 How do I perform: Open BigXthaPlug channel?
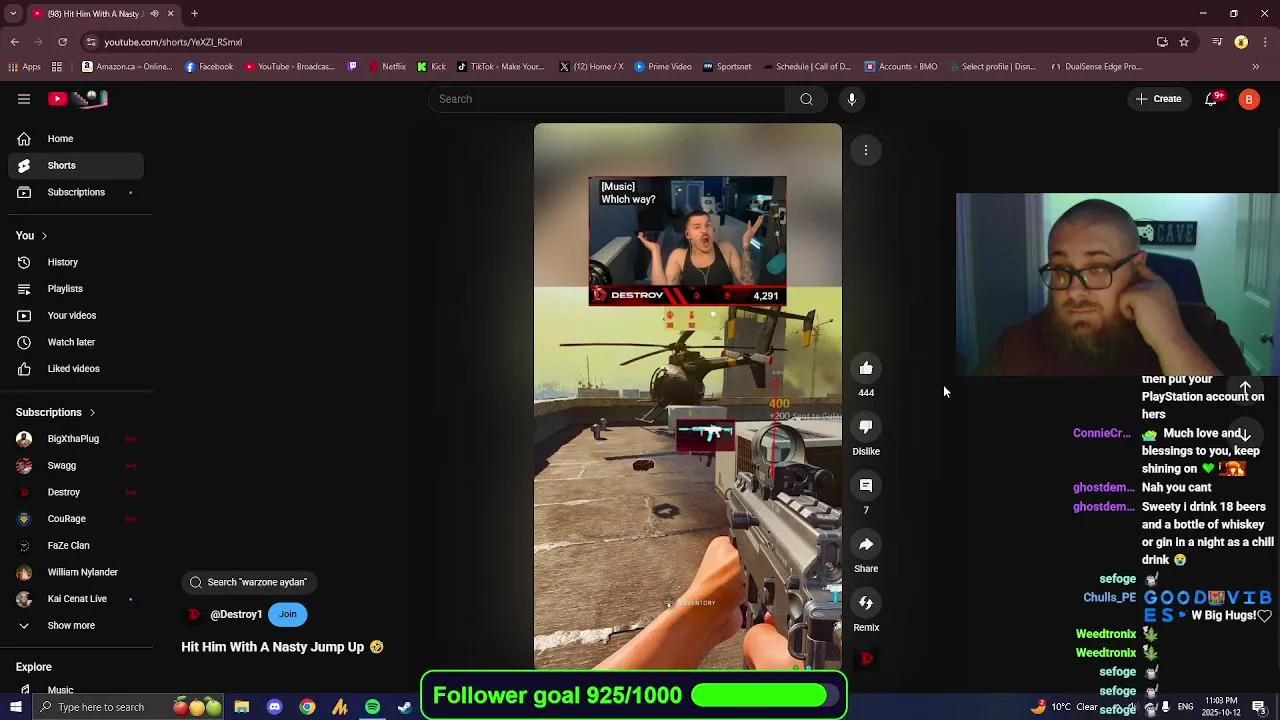click(76, 439)
